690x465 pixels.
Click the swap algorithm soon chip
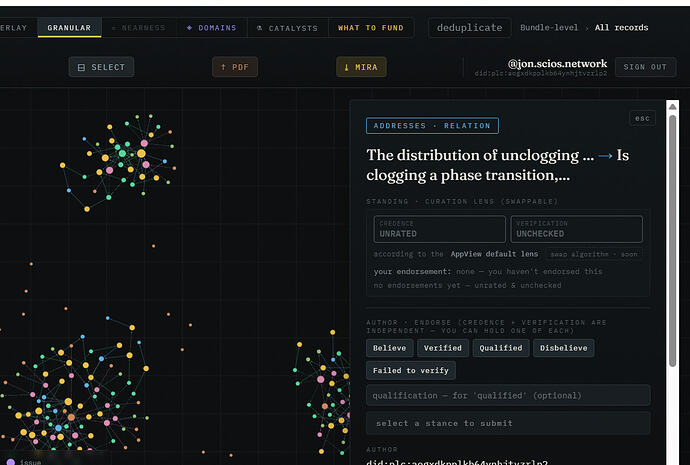coord(594,254)
